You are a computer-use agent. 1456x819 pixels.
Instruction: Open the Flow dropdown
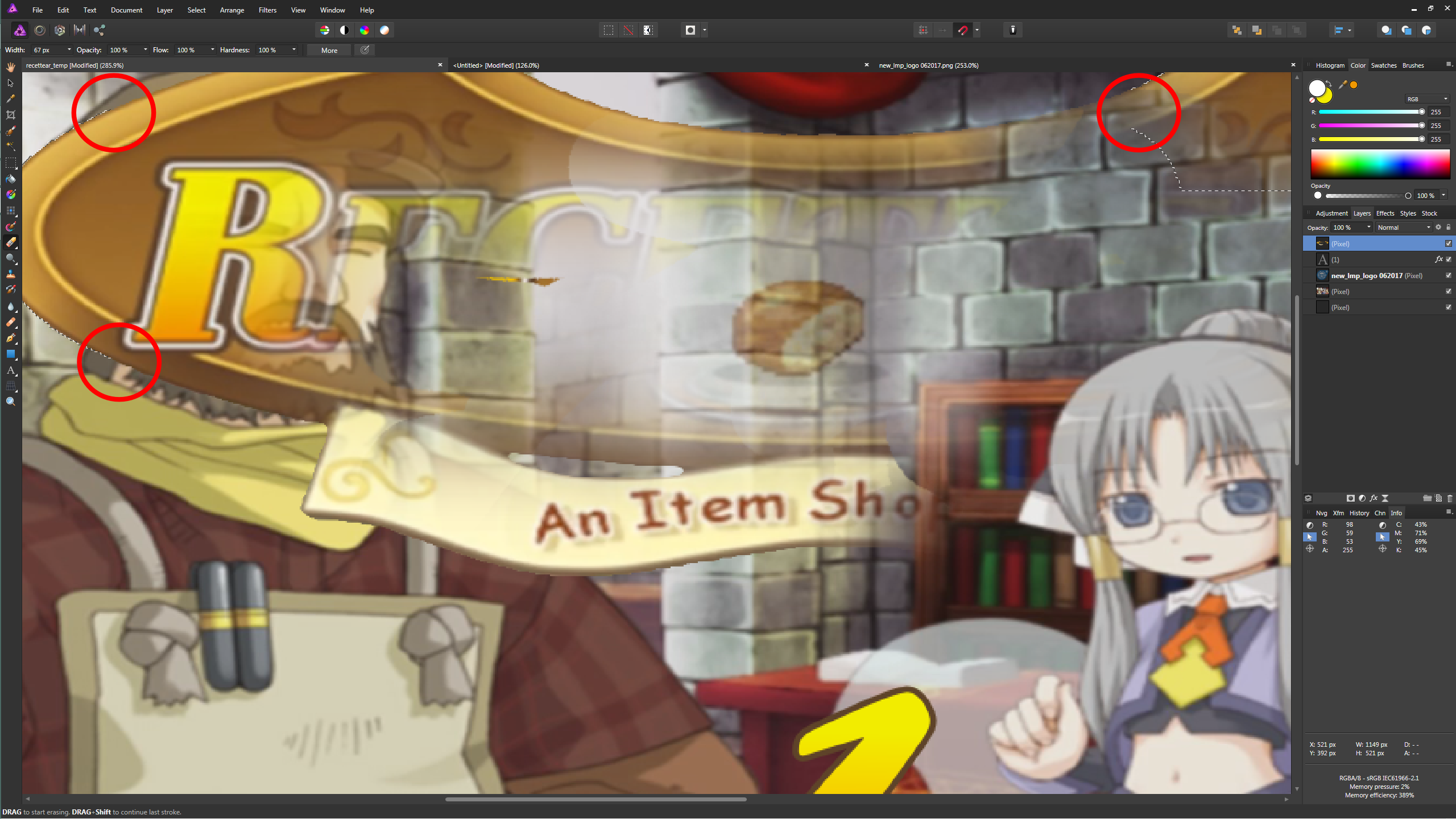click(213, 50)
